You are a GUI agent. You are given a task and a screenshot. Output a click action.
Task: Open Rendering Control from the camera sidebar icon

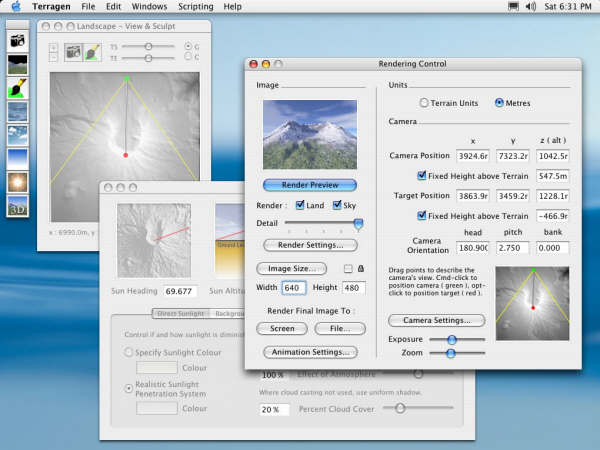click(18, 41)
